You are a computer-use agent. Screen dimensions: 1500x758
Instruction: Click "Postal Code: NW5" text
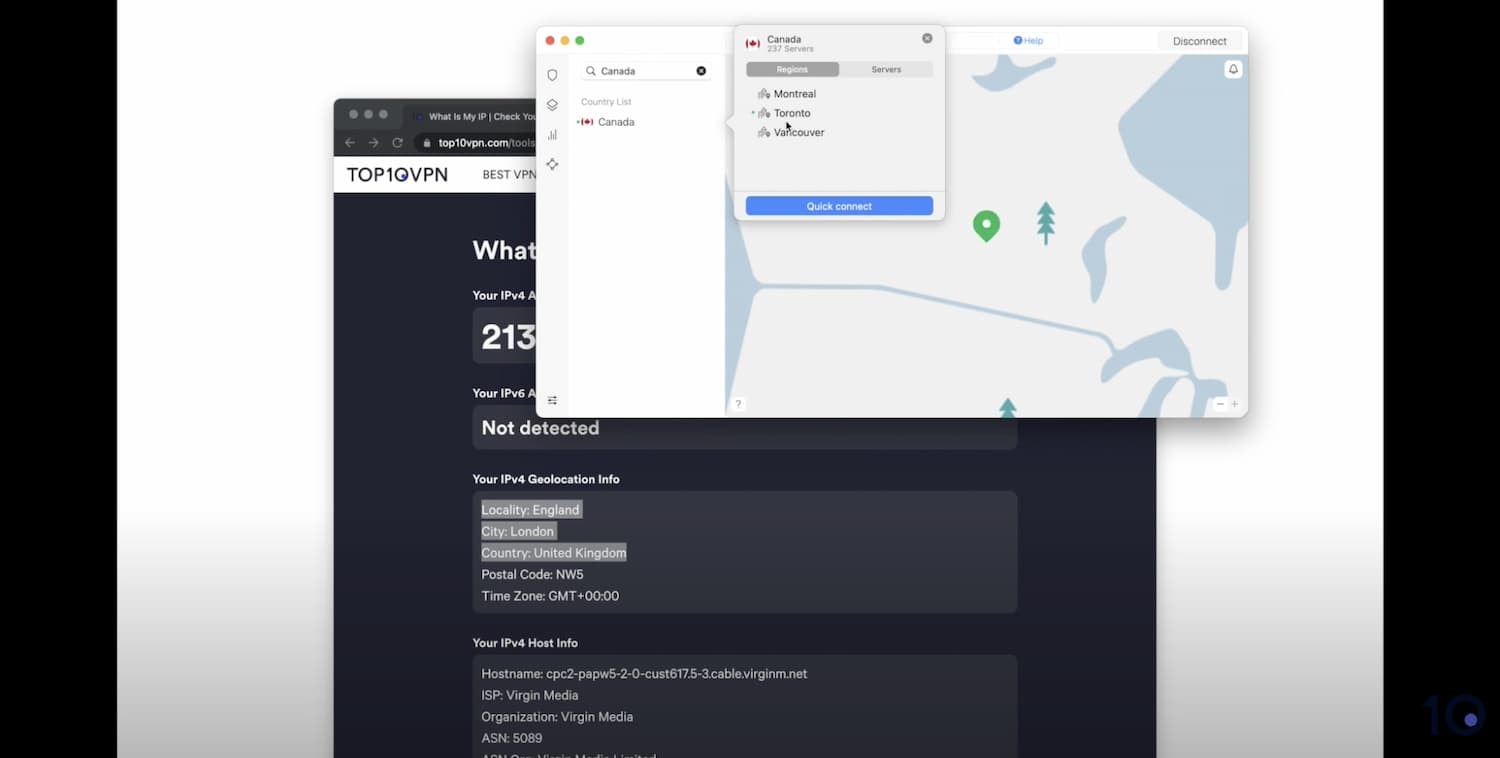coord(532,575)
